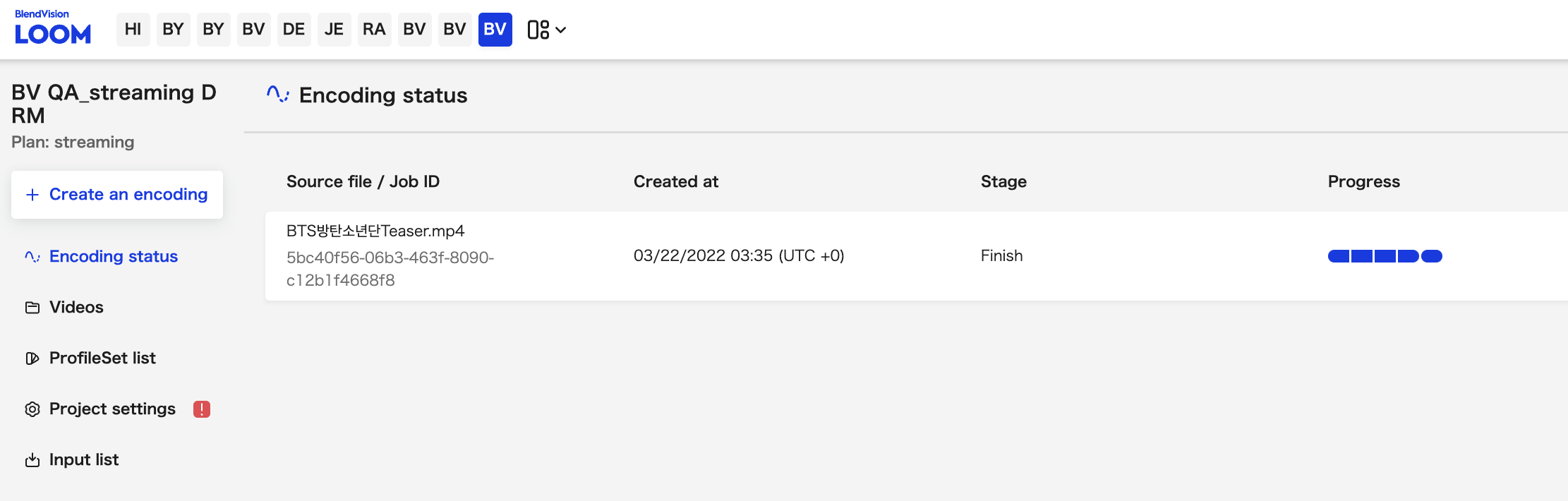The width and height of the screenshot is (1568, 501).
Task: Open the JE project avatar
Action: coord(334,30)
